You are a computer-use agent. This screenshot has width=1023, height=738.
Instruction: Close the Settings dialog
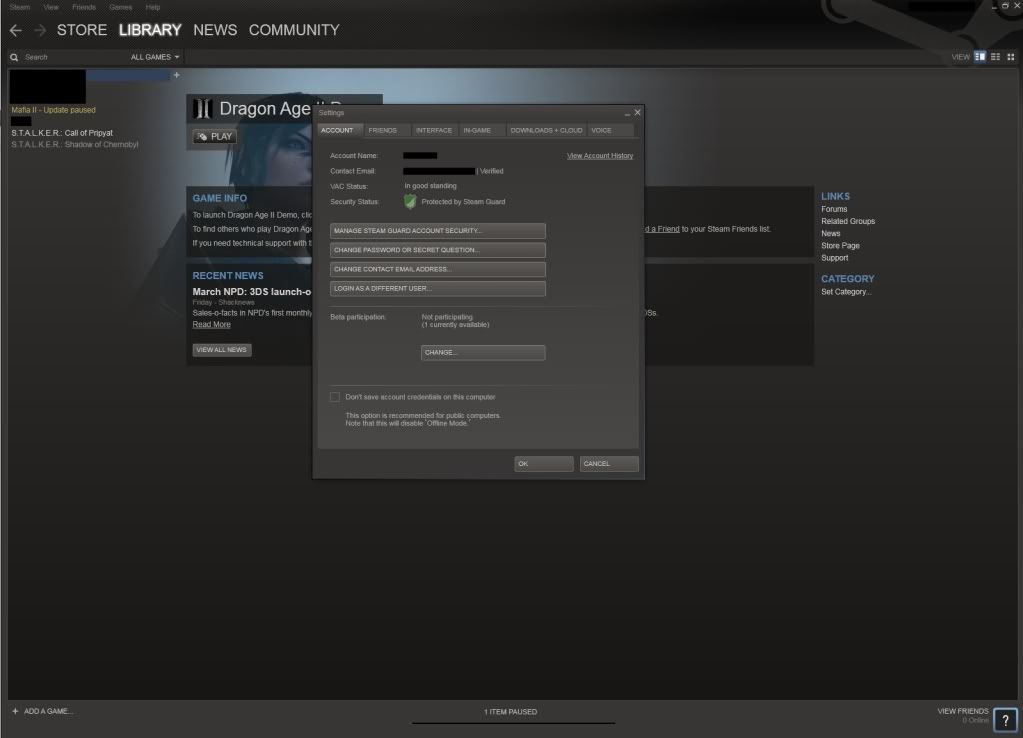click(637, 112)
